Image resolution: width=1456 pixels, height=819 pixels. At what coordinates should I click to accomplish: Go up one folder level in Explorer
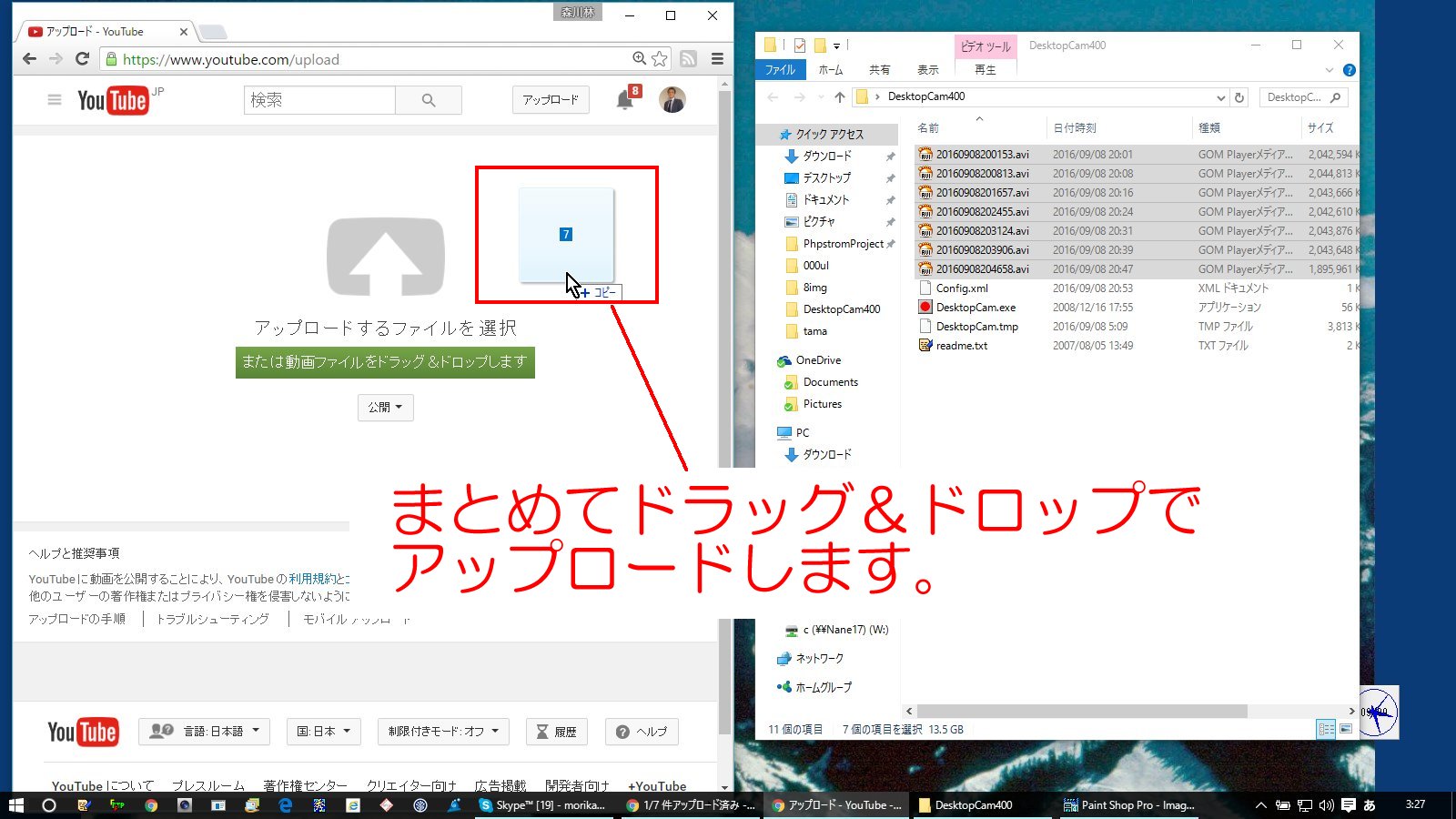pos(839,97)
